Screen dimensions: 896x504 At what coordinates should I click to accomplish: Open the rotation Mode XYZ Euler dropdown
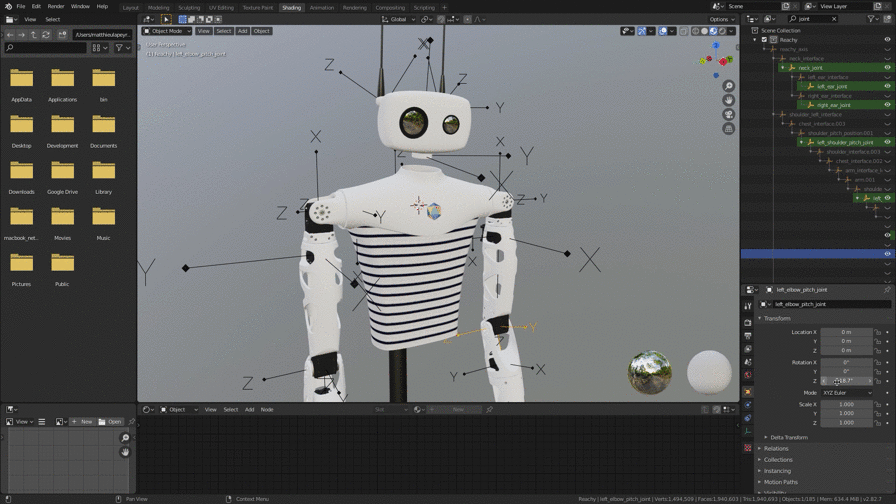point(847,393)
